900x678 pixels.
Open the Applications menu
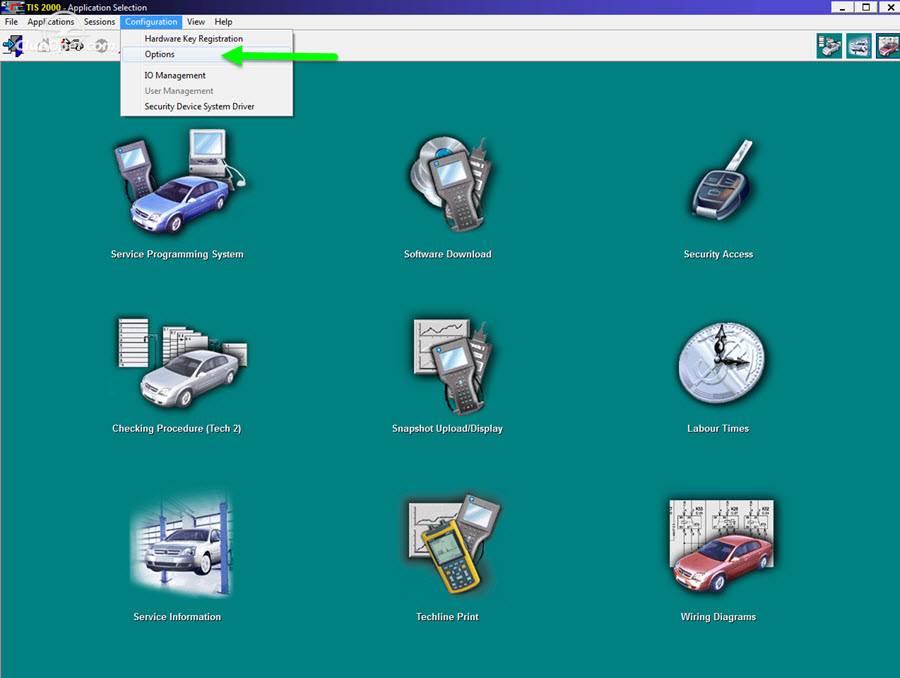[51, 22]
